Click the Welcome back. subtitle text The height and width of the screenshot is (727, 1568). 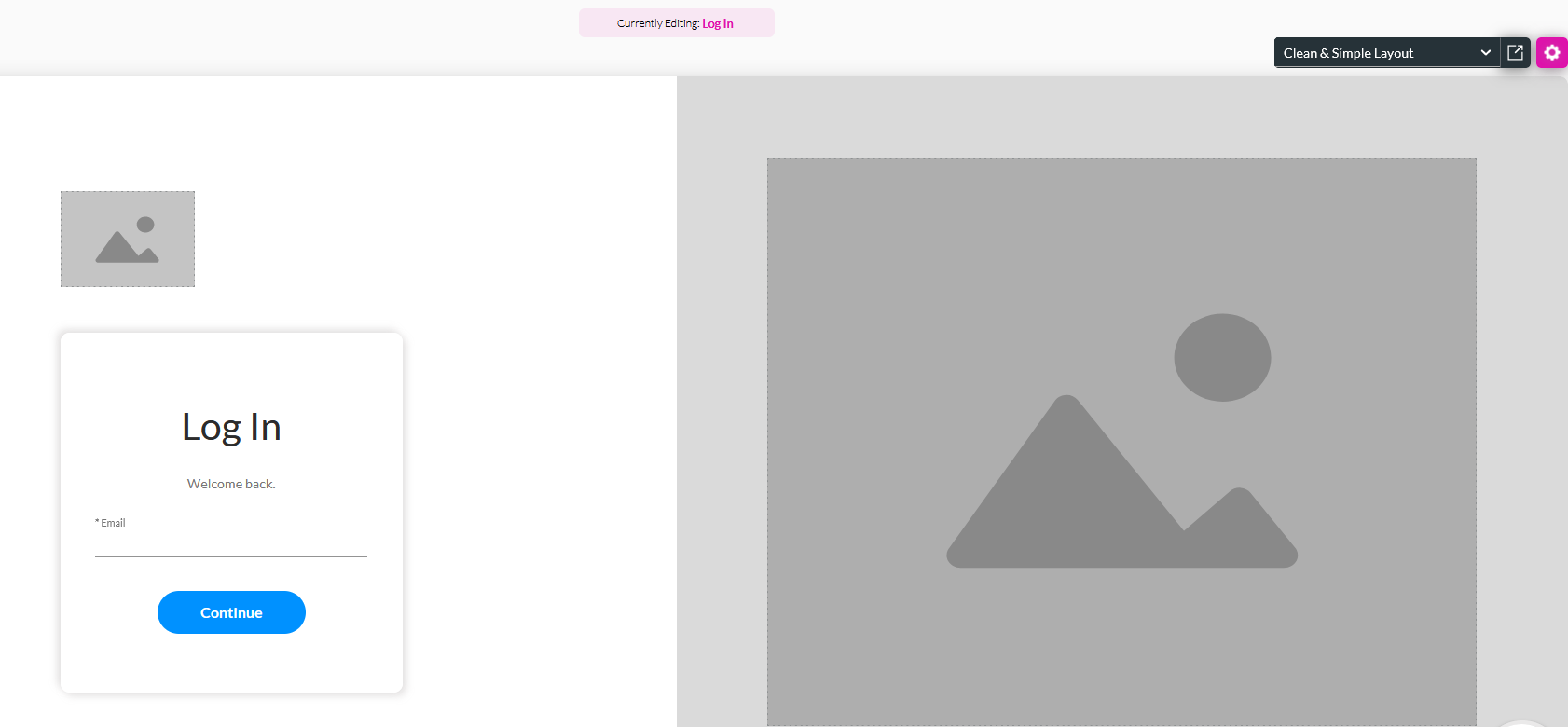click(x=231, y=484)
